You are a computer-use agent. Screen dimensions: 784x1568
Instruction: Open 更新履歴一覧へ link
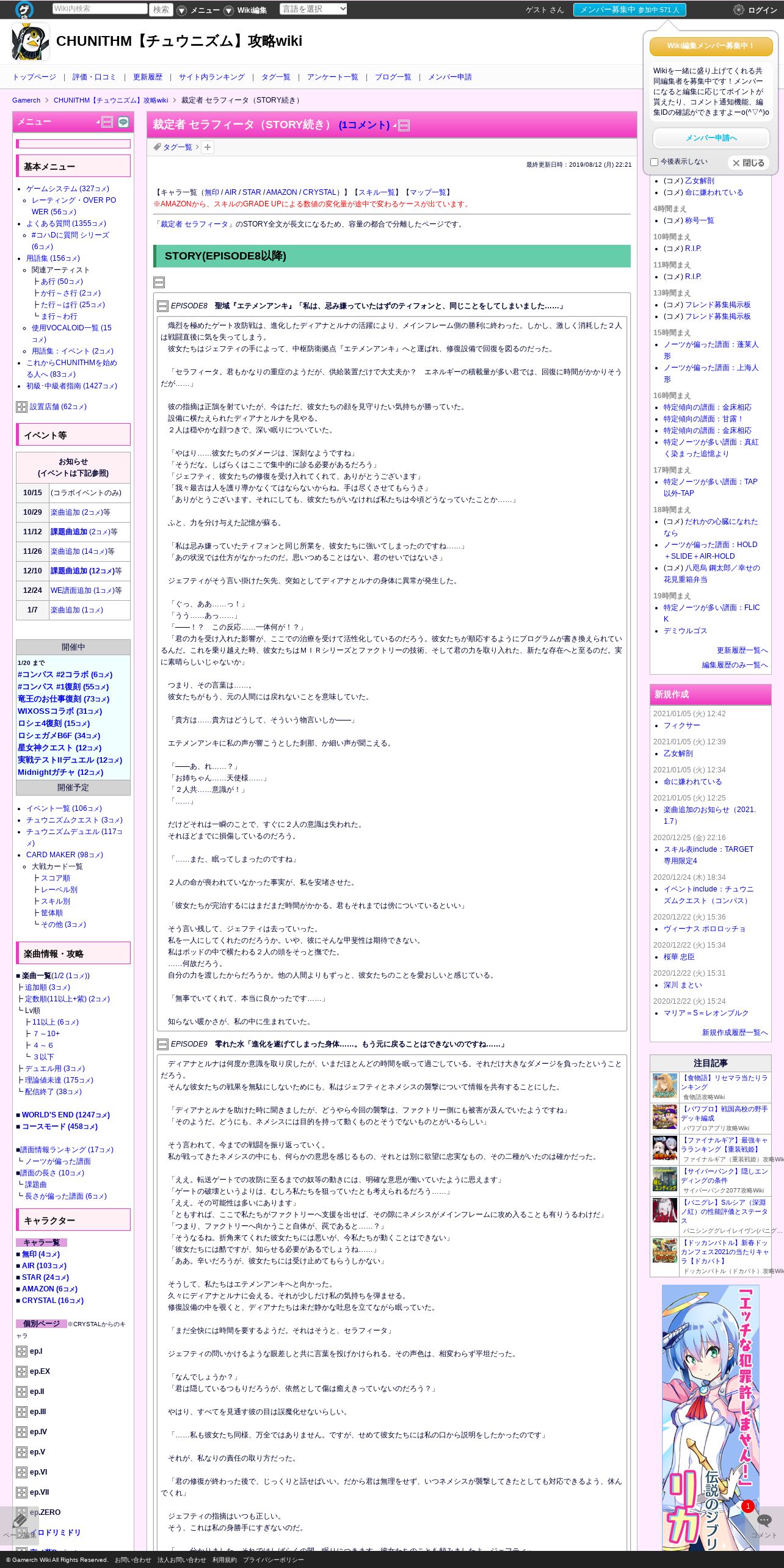pyautogui.click(x=742, y=651)
